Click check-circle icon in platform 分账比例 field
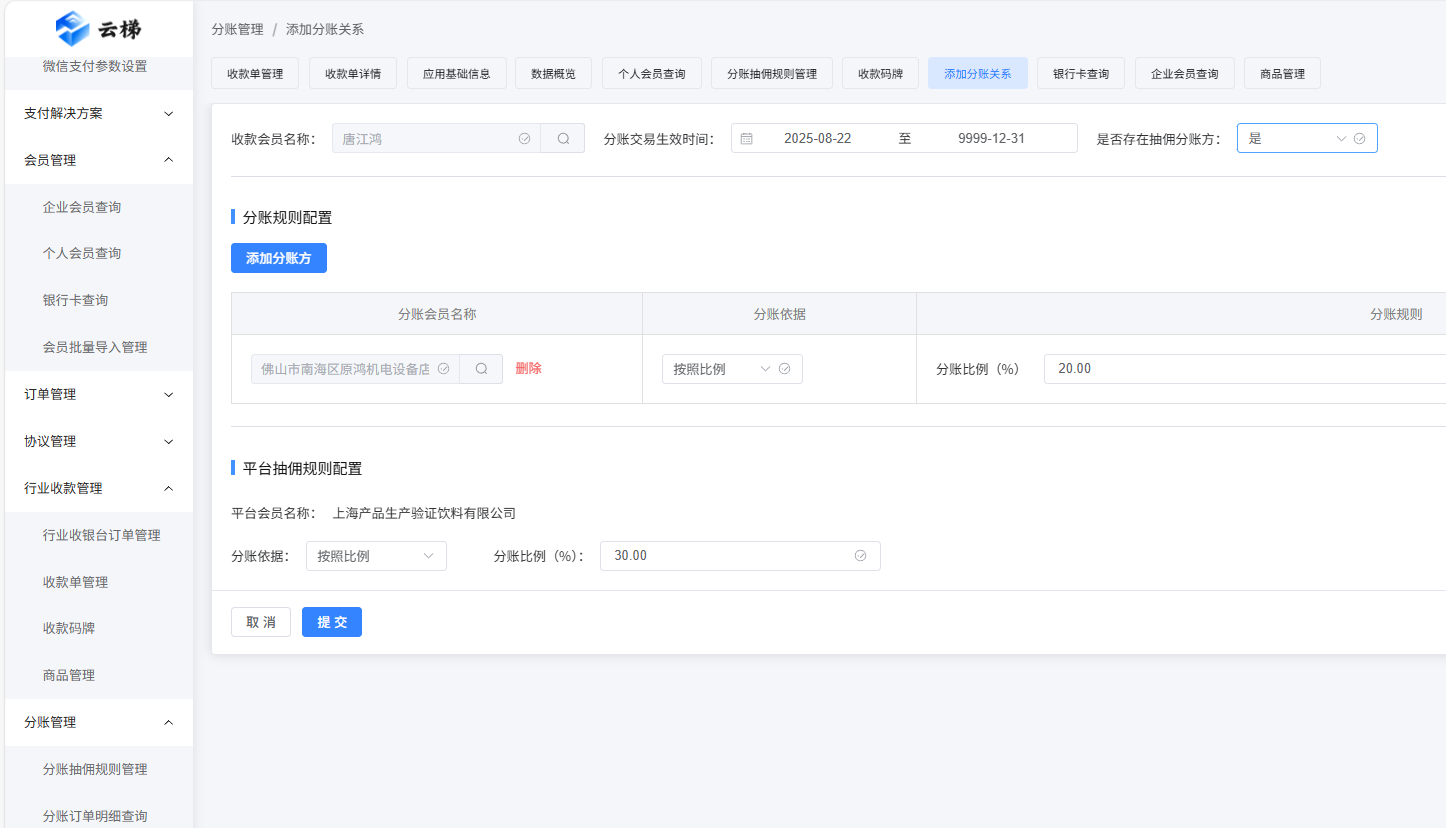 point(860,556)
